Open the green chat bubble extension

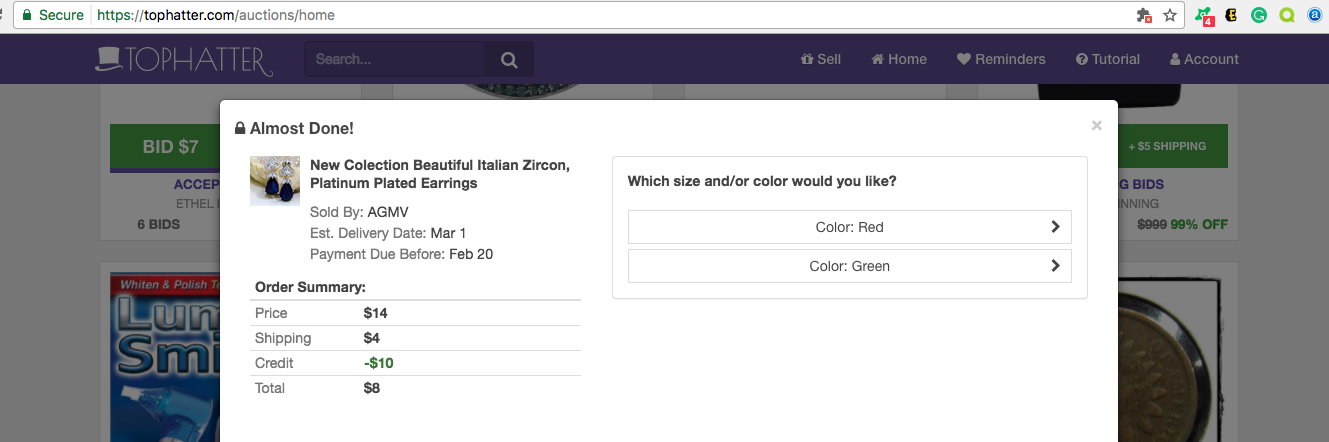coord(1287,16)
